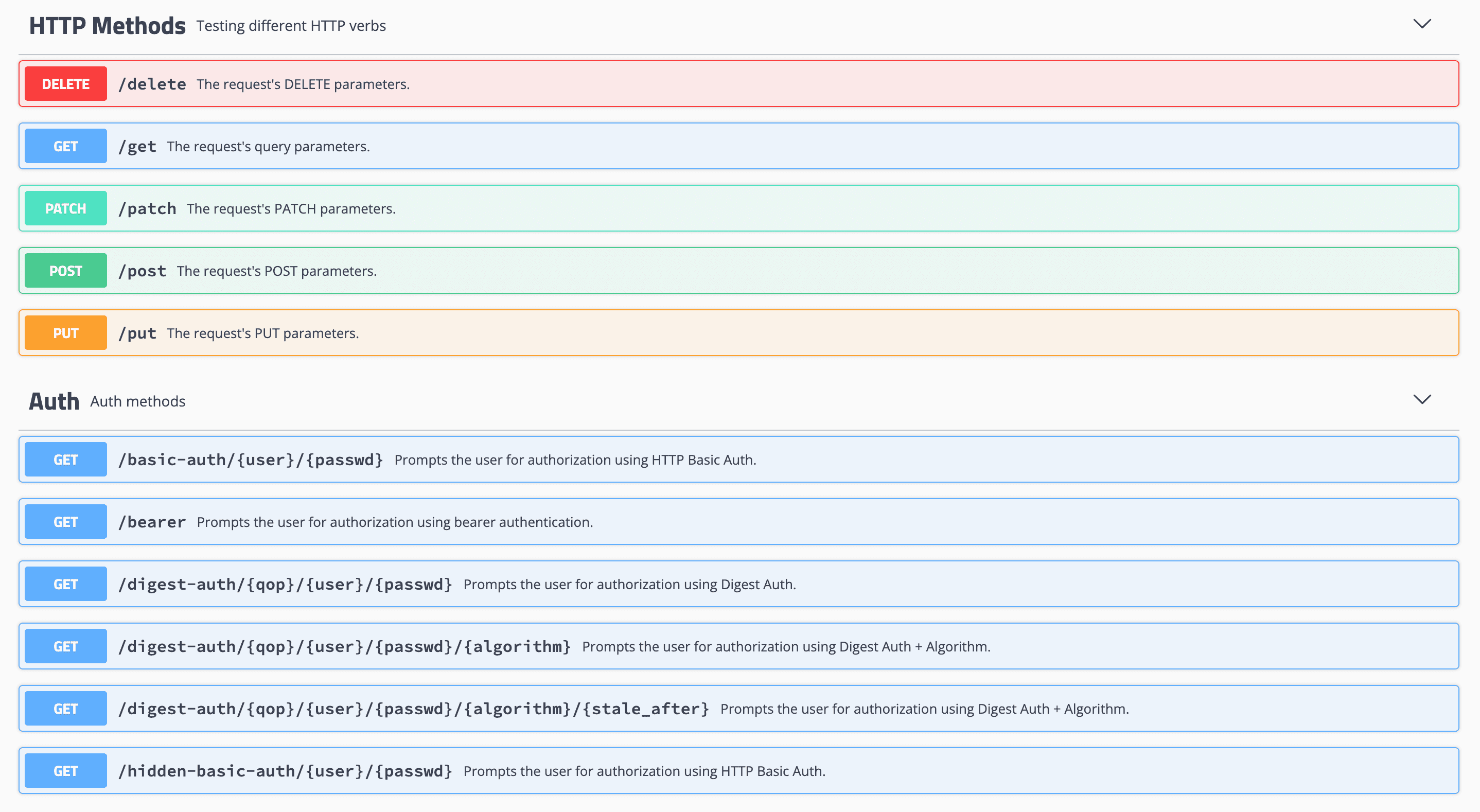Click the Auth section heading
The height and width of the screenshot is (812, 1480).
pyautogui.click(x=54, y=401)
